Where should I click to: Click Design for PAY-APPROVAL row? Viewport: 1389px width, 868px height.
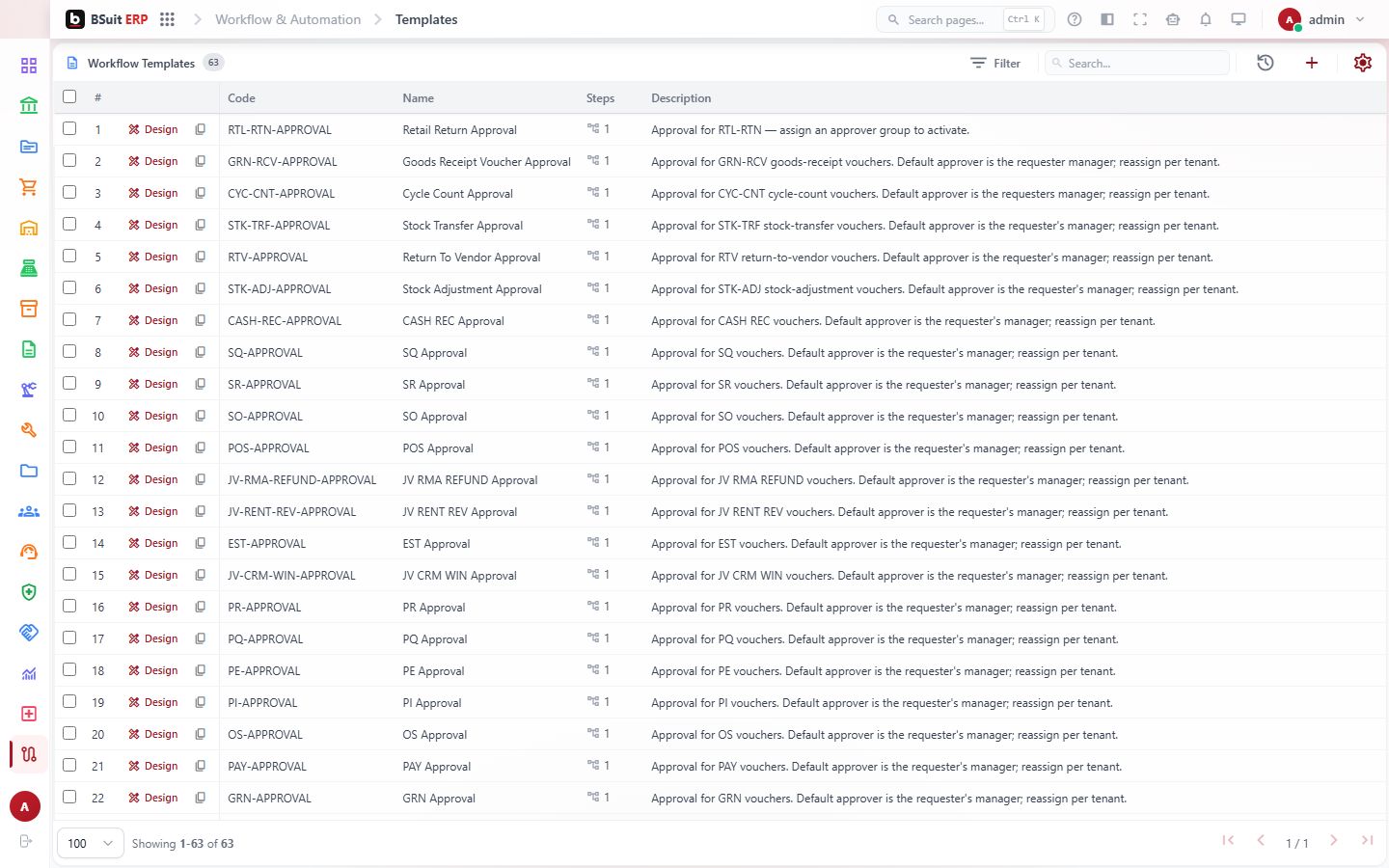(153, 766)
